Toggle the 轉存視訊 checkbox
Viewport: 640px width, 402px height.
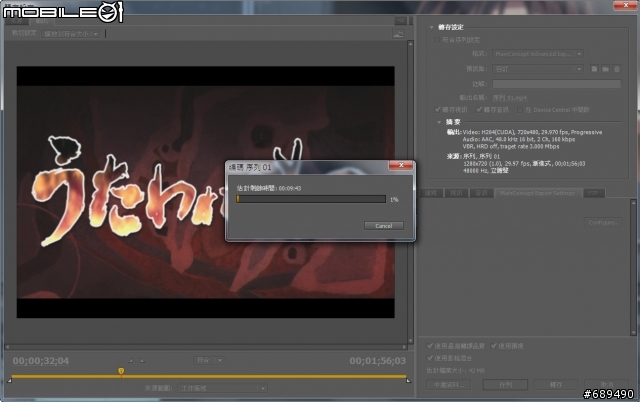438,109
